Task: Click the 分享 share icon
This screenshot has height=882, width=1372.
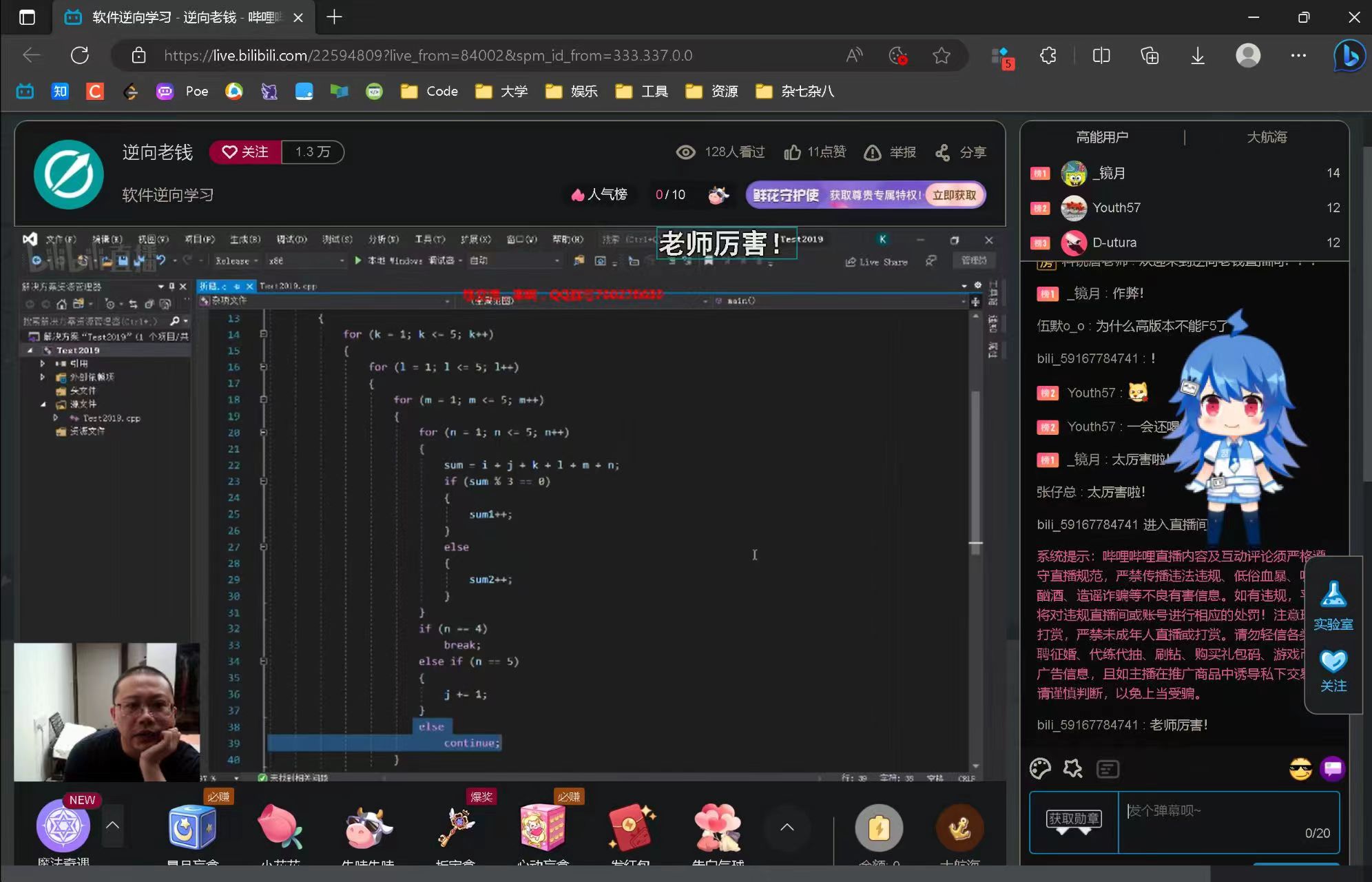Action: click(943, 152)
